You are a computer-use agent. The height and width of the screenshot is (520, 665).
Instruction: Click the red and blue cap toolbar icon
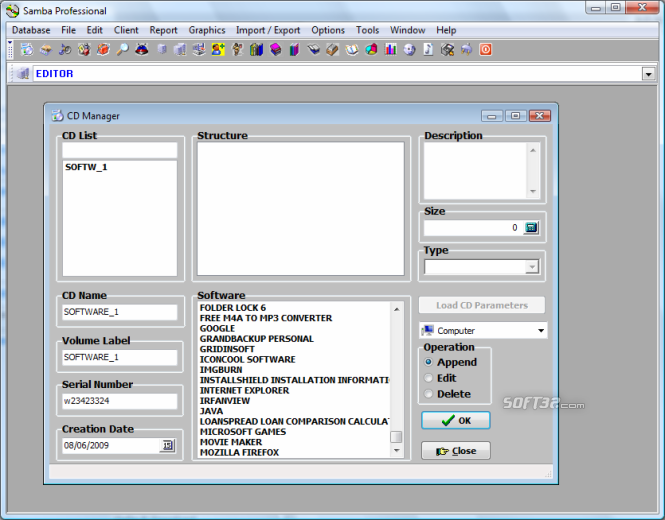coord(142,50)
